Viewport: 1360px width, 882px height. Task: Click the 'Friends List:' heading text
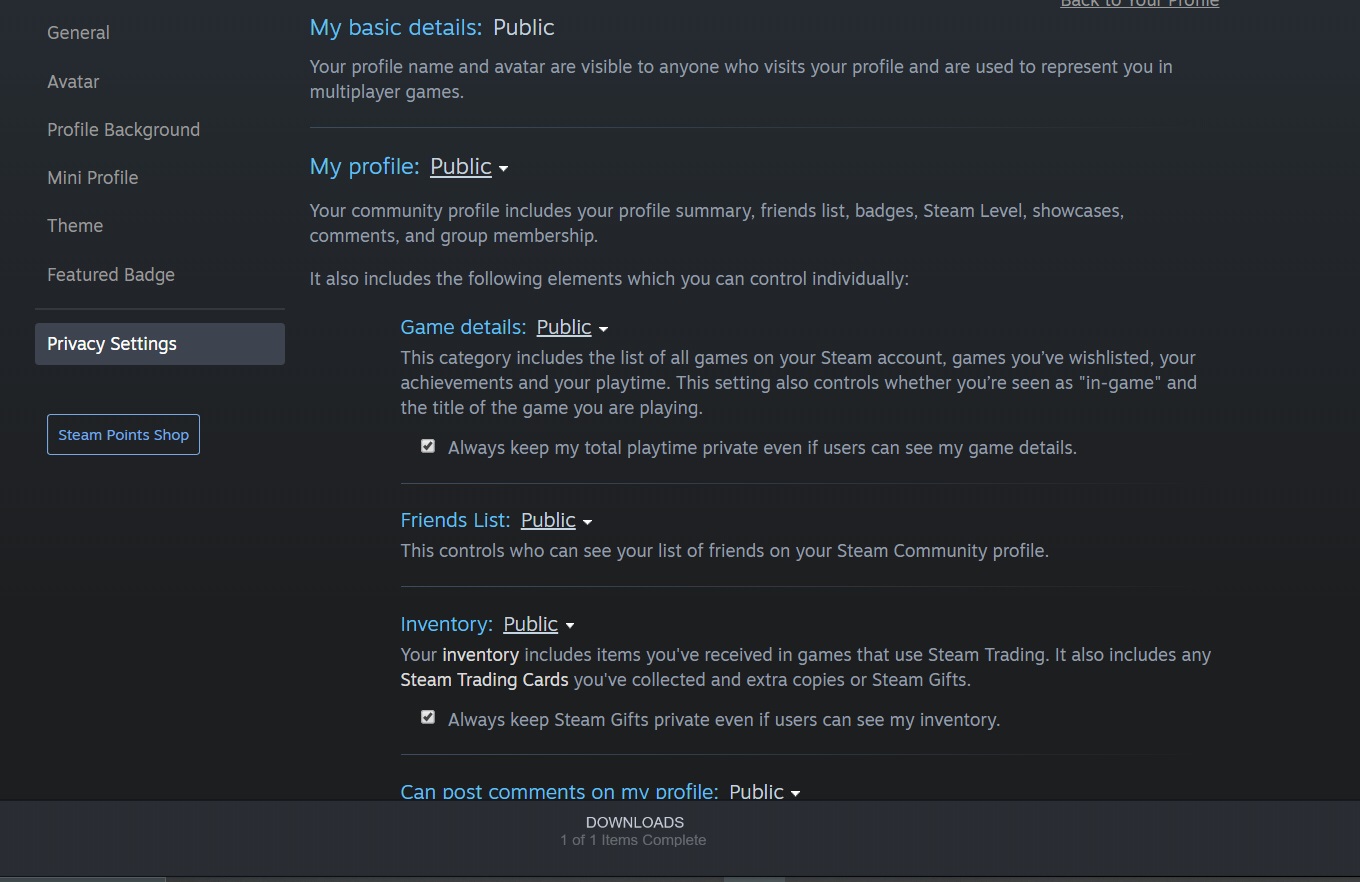(x=455, y=521)
